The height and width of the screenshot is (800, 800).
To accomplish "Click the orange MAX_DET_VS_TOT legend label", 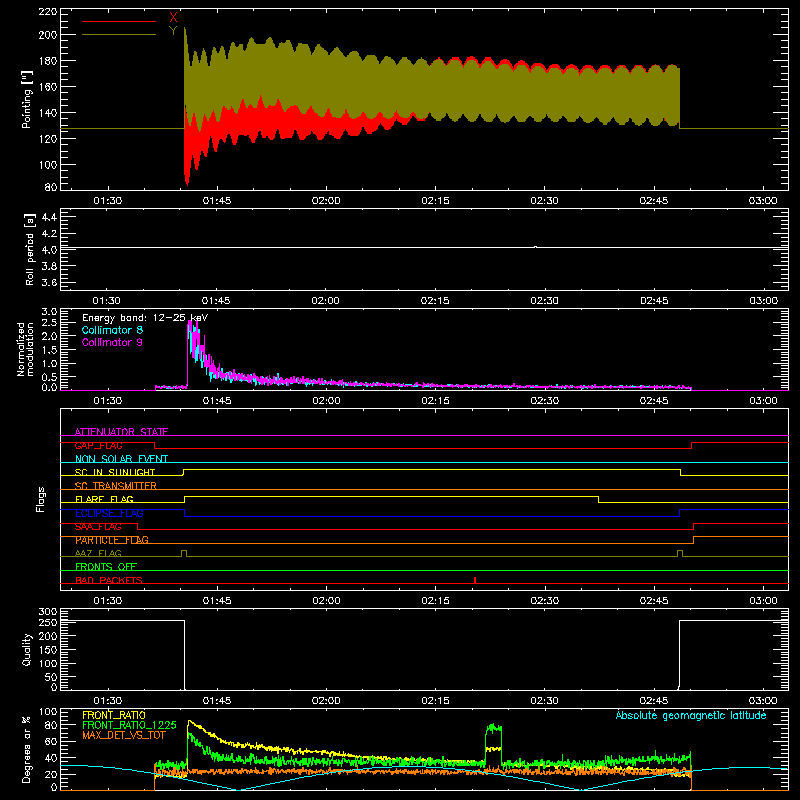I will (x=124, y=735).
